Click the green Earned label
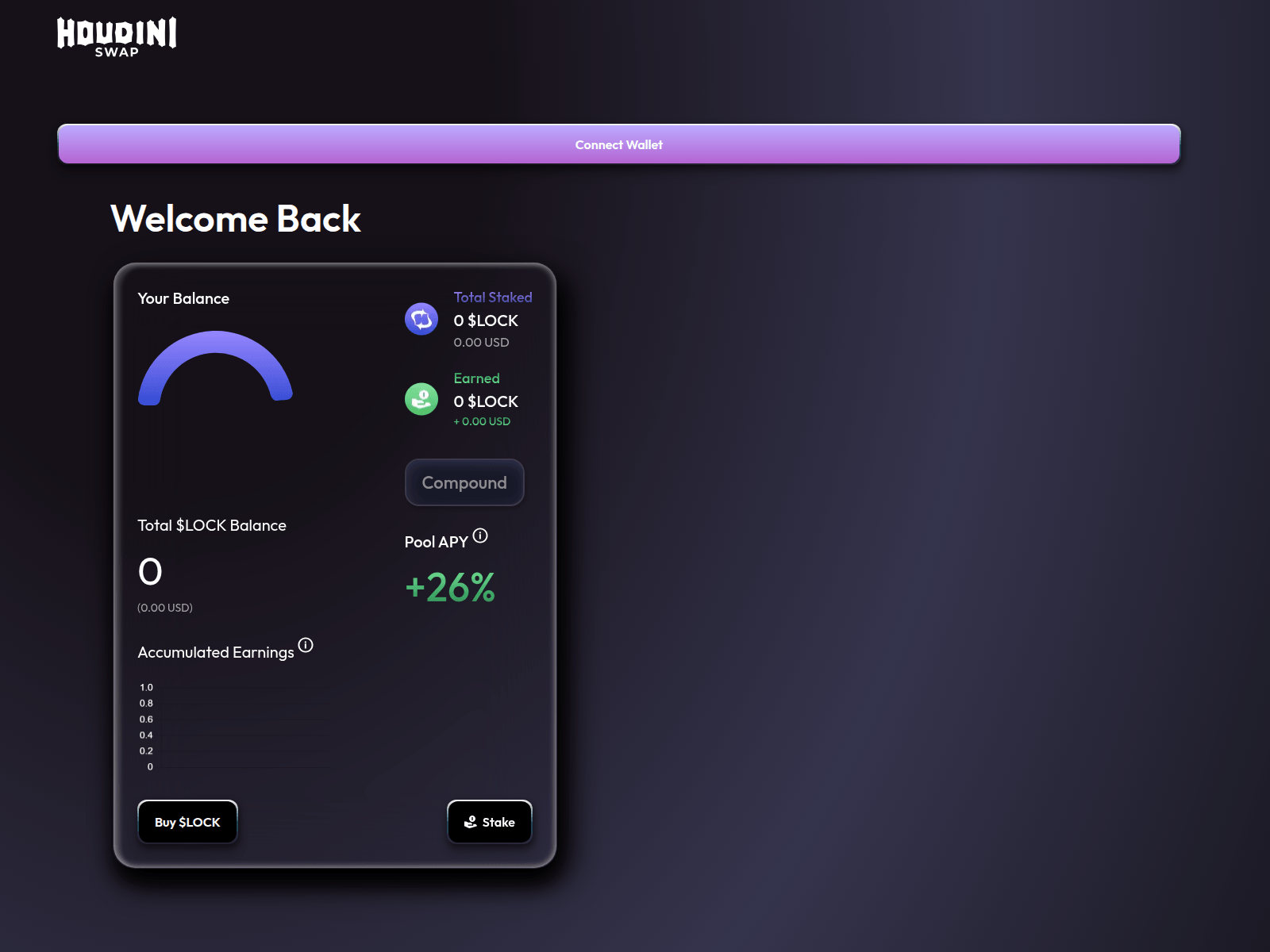This screenshot has height=952, width=1270. pyautogui.click(x=477, y=378)
